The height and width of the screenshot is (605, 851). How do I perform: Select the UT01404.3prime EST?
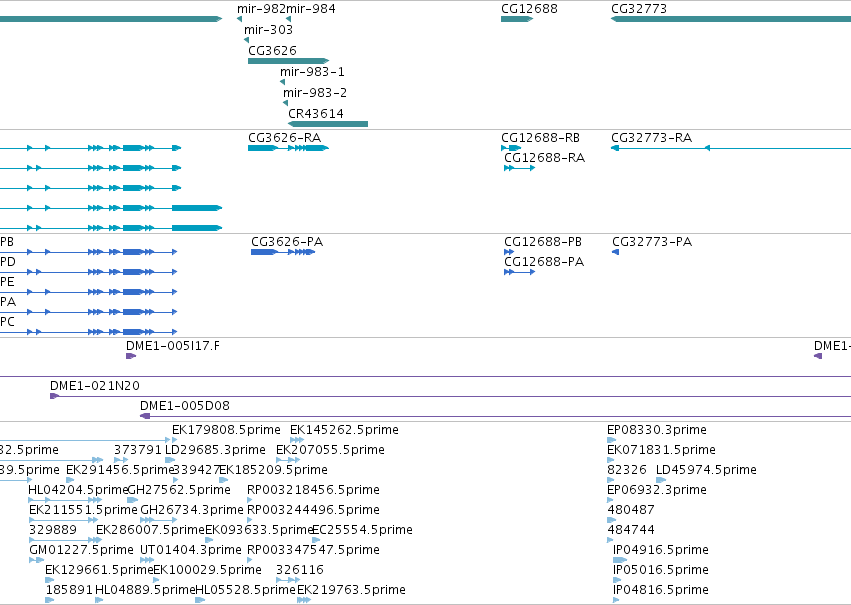pos(147,561)
